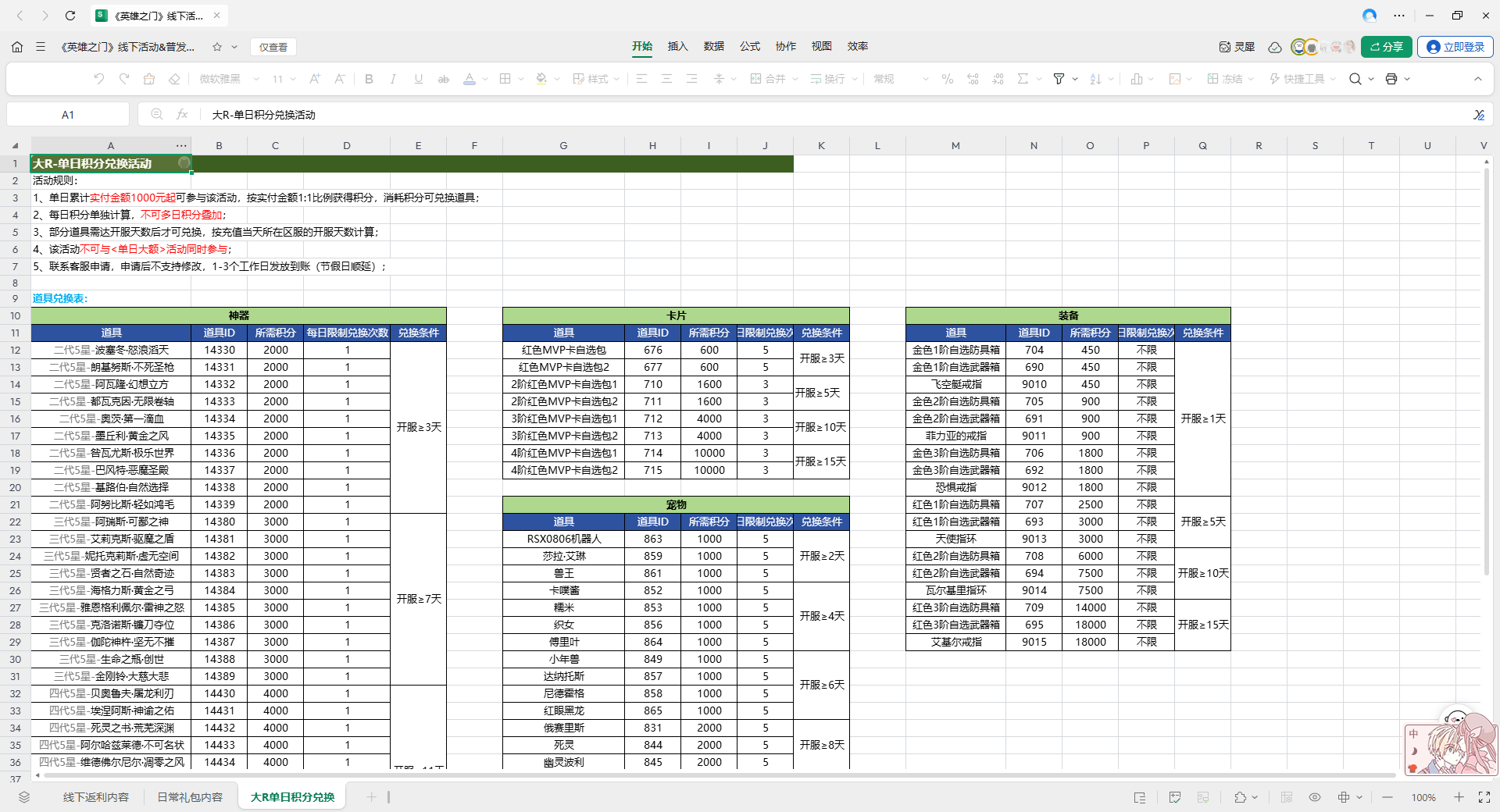
Task: Switch to sheet 日常礼包内容
Action: [190, 797]
